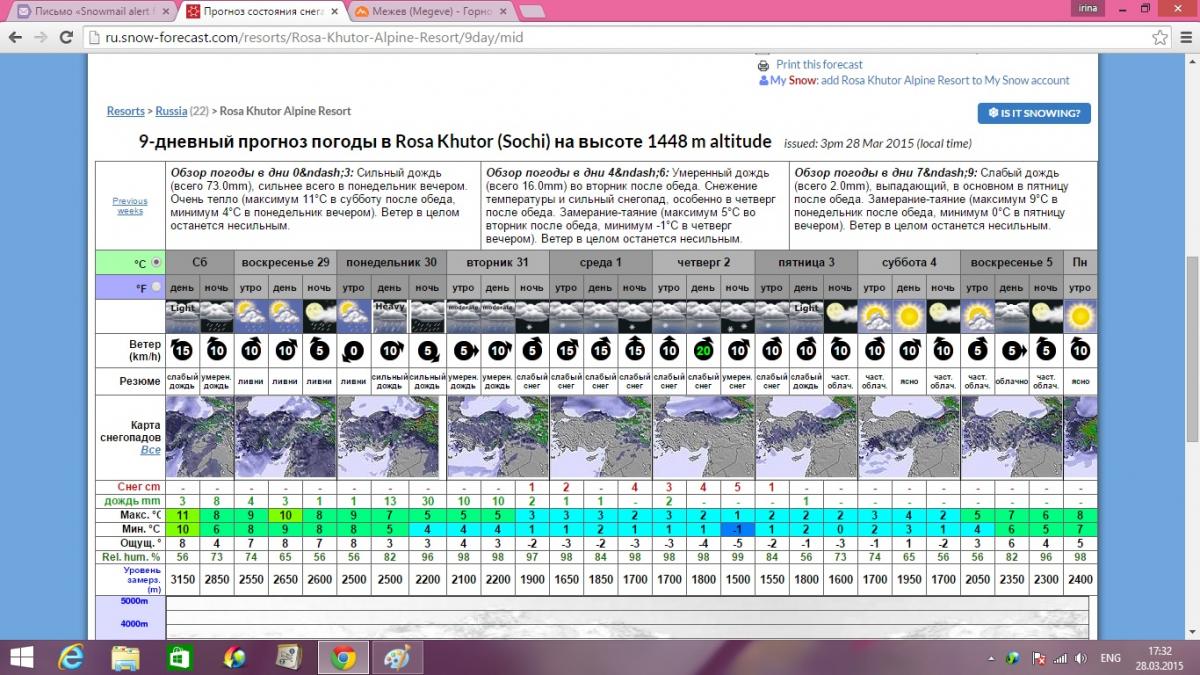Show hidden system tray icons

[x=991, y=658]
